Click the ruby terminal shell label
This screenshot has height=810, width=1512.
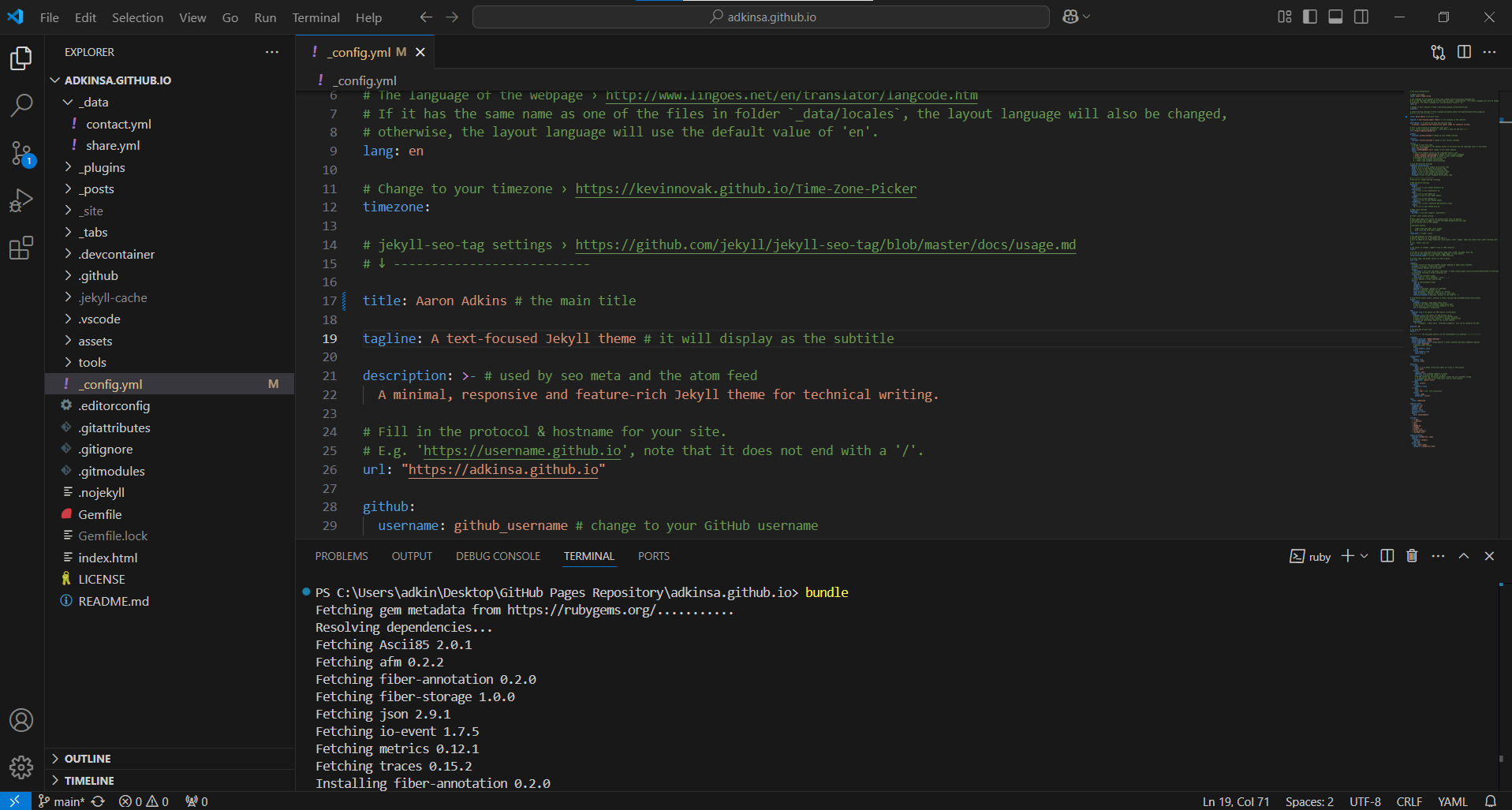[x=1310, y=557]
